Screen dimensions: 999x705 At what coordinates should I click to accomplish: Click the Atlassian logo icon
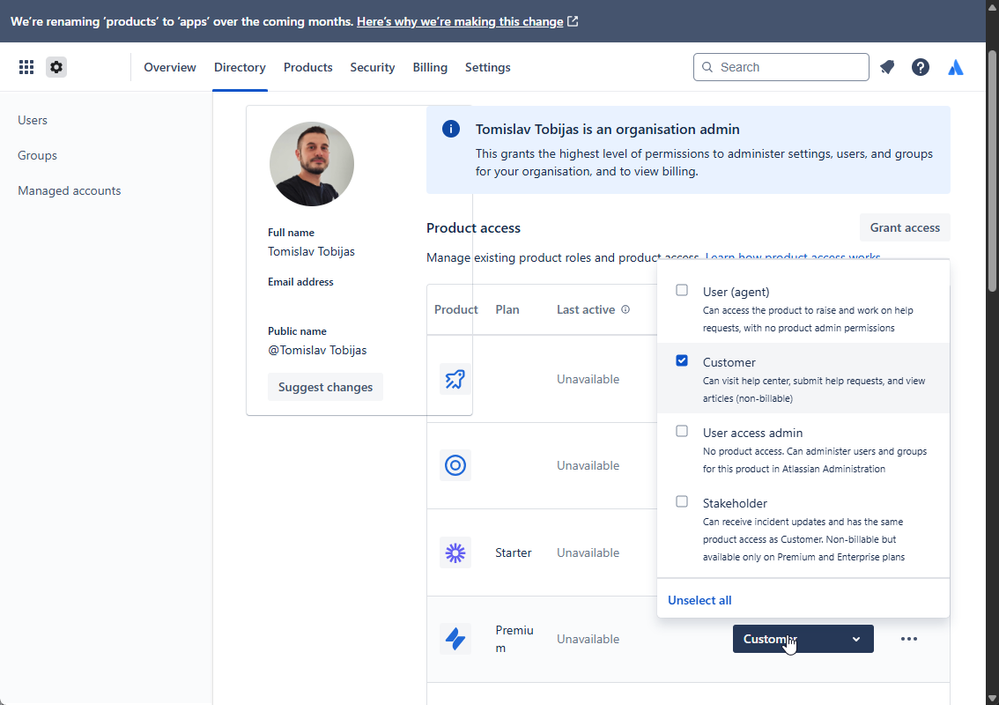955,67
